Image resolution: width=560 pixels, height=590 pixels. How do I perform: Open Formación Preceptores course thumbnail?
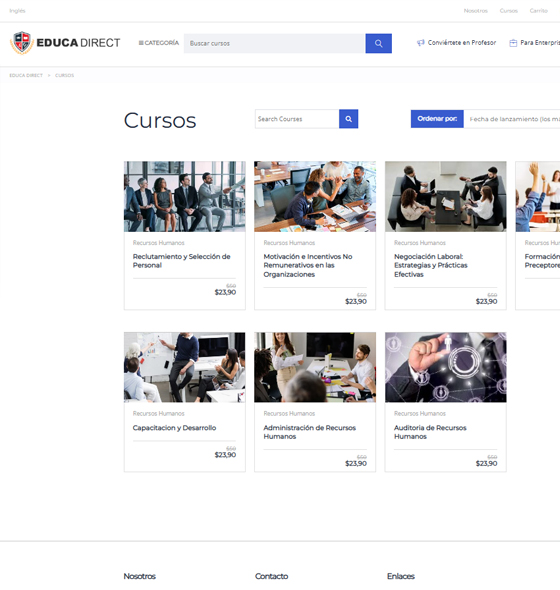(x=538, y=196)
